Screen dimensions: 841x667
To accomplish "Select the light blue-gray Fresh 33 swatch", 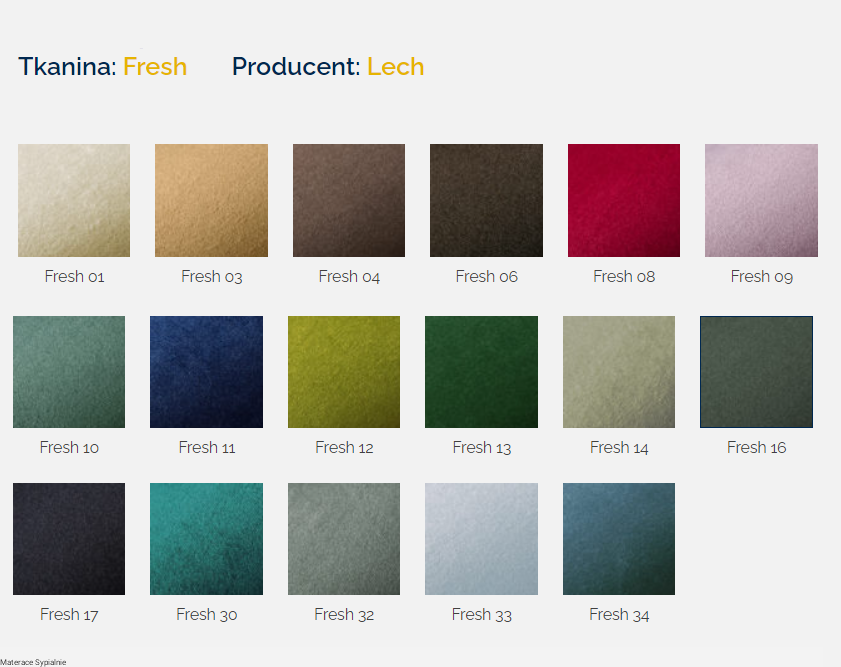I will pyautogui.click(x=482, y=539).
